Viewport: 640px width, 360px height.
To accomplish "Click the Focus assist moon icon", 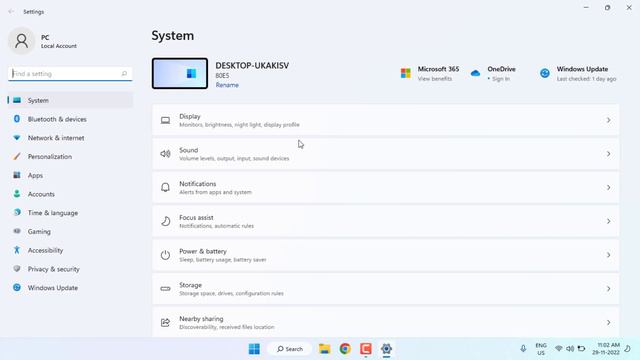I will coord(165,221).
